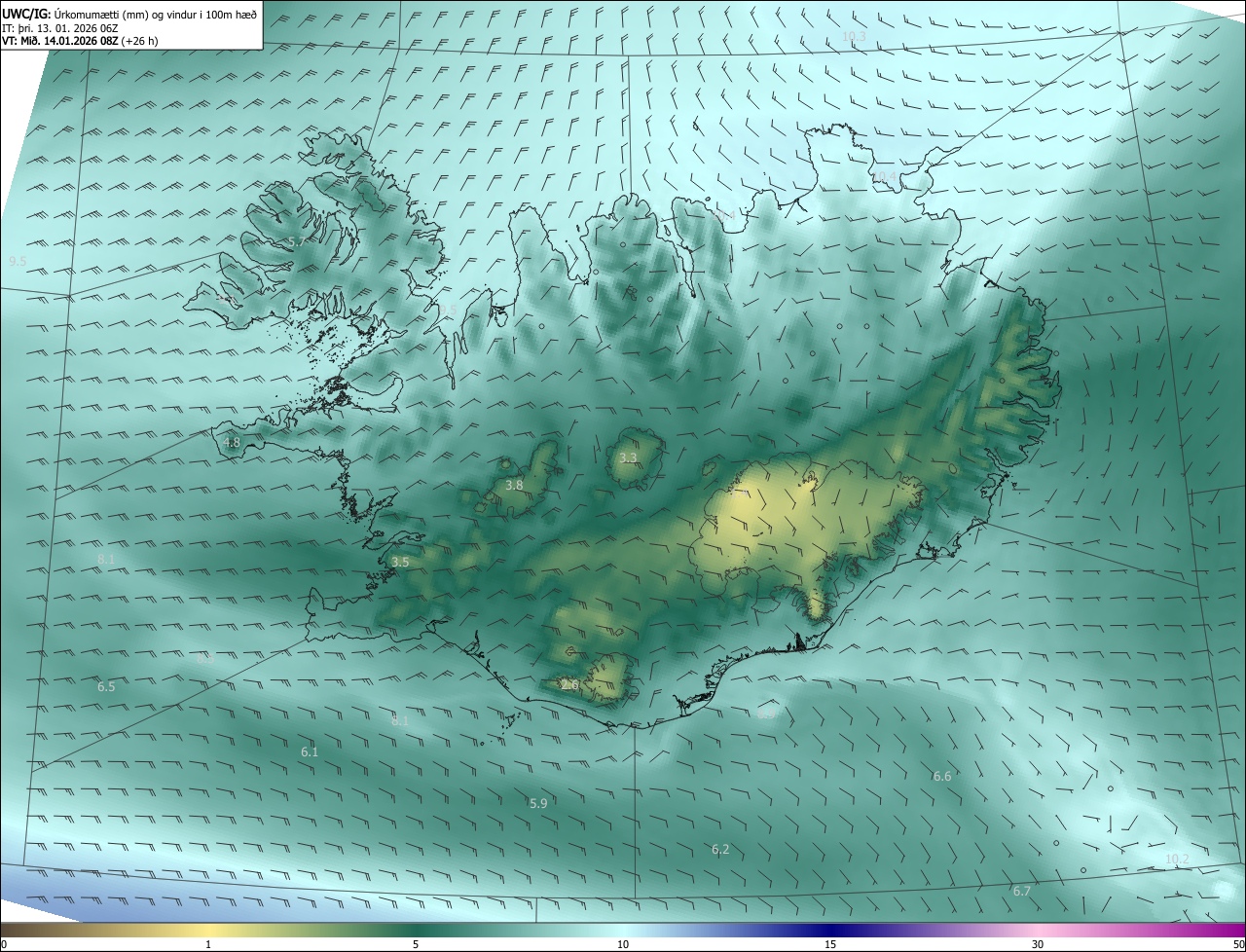
Task: Select the 3.8 value on the glacier
Action: (x=514, y=485)
